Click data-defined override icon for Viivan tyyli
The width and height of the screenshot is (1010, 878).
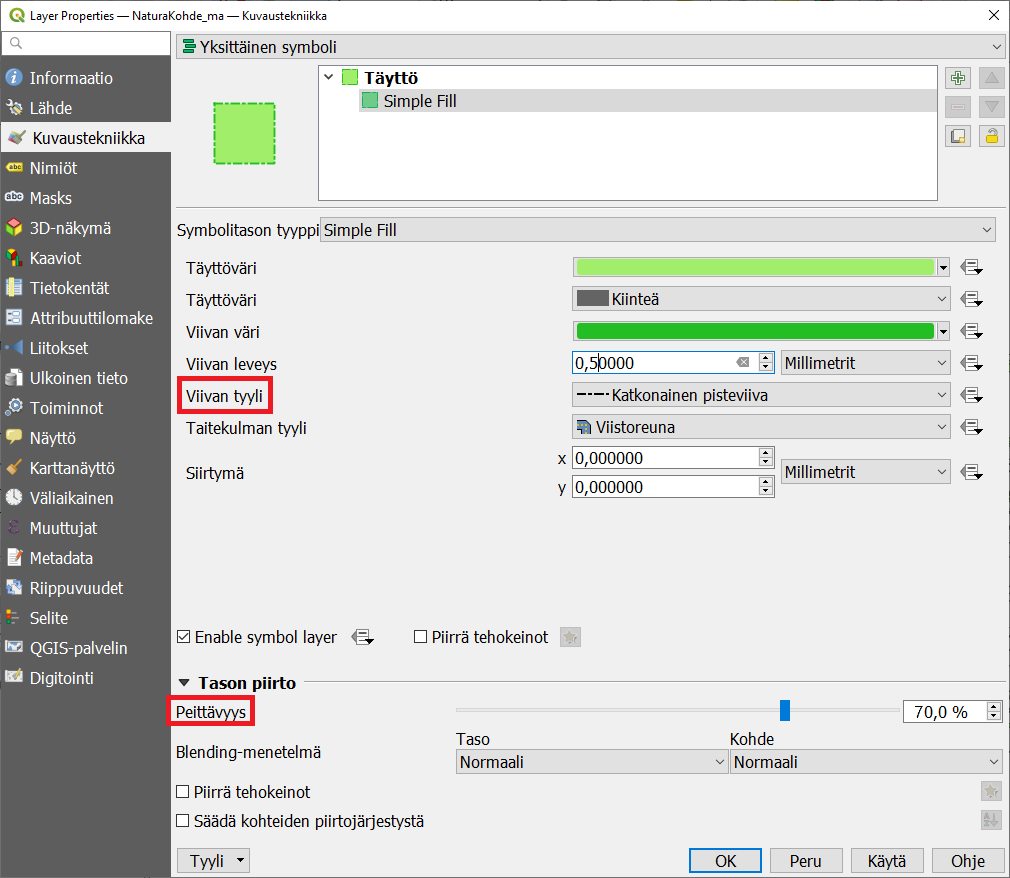tap(971, 395)
